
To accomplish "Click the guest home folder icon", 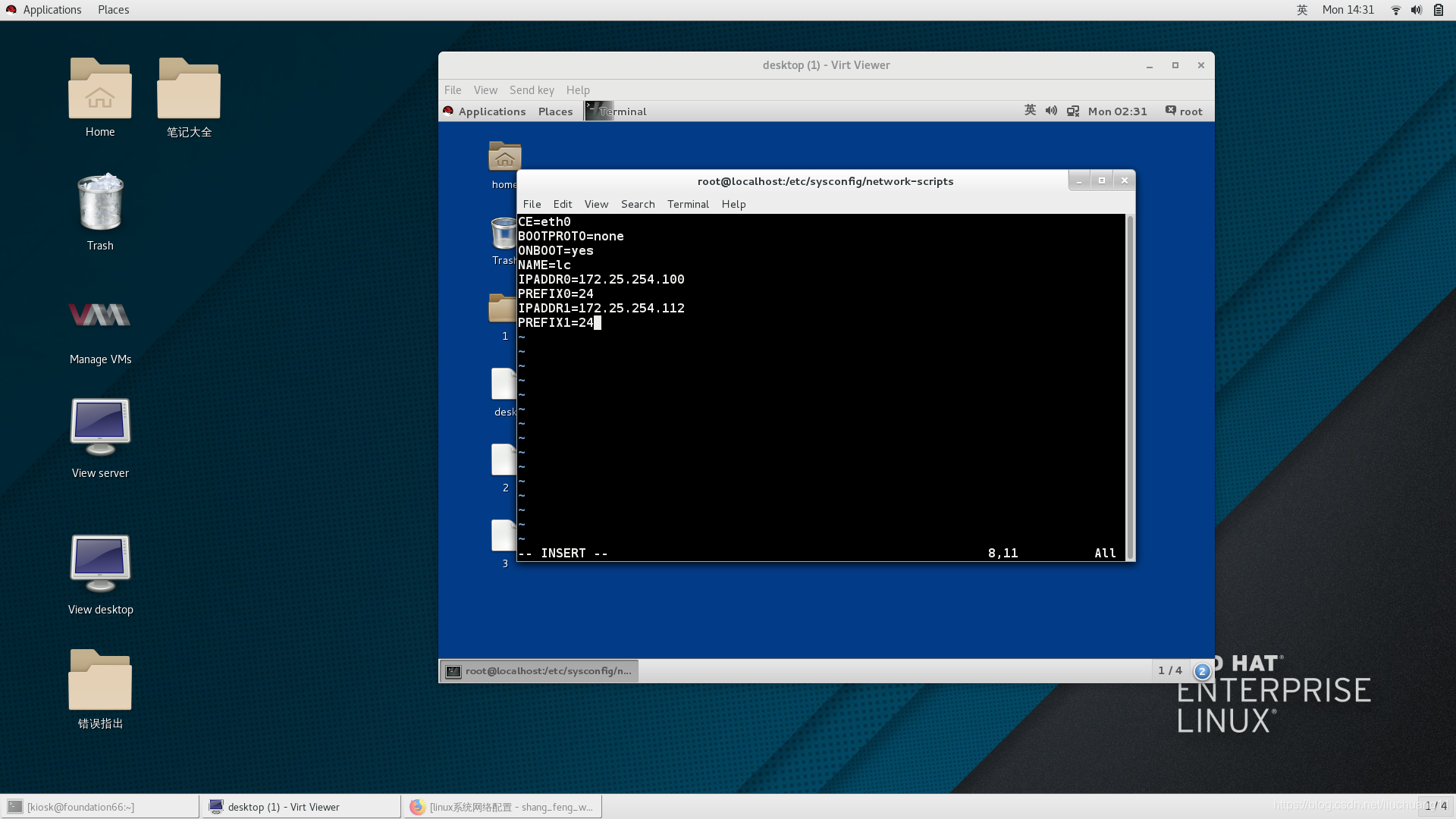I will pyautogui.click(x=504, y=156).
